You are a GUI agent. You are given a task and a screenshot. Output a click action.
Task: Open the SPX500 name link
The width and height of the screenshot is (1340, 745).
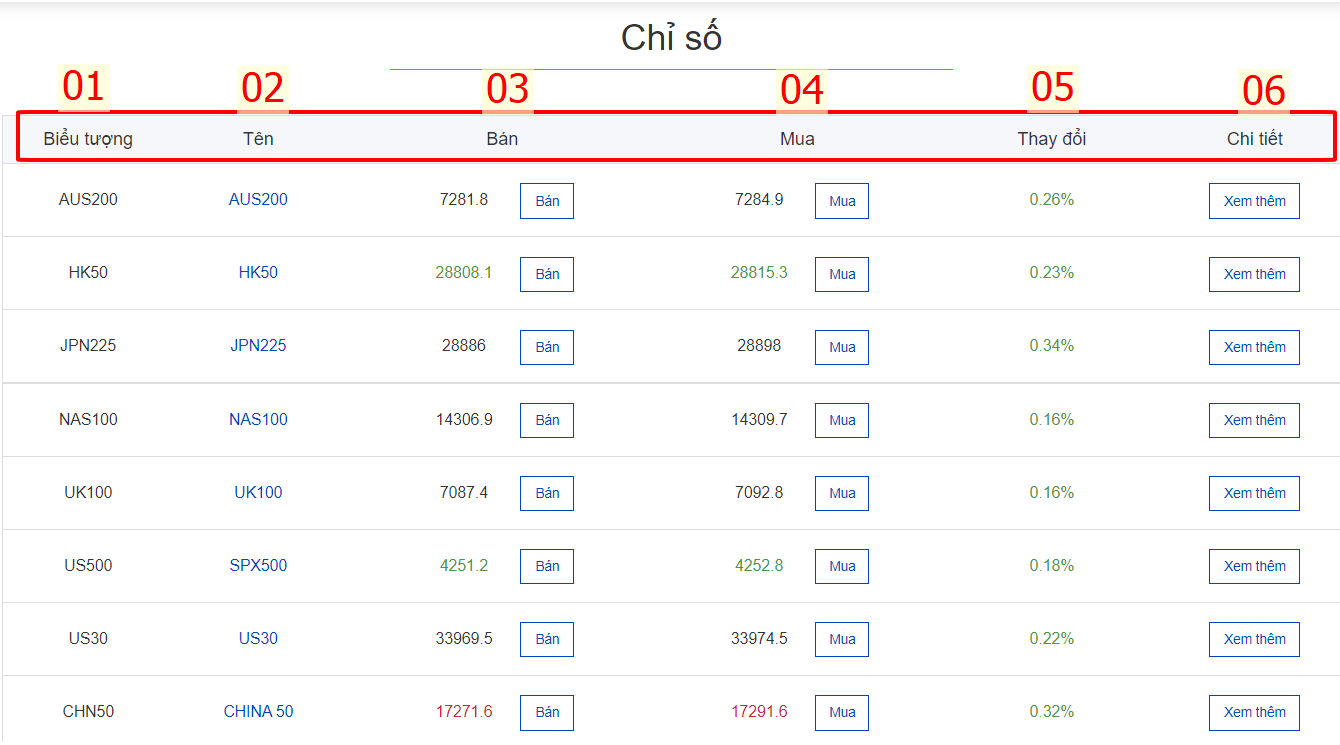(x=258, y=565)
